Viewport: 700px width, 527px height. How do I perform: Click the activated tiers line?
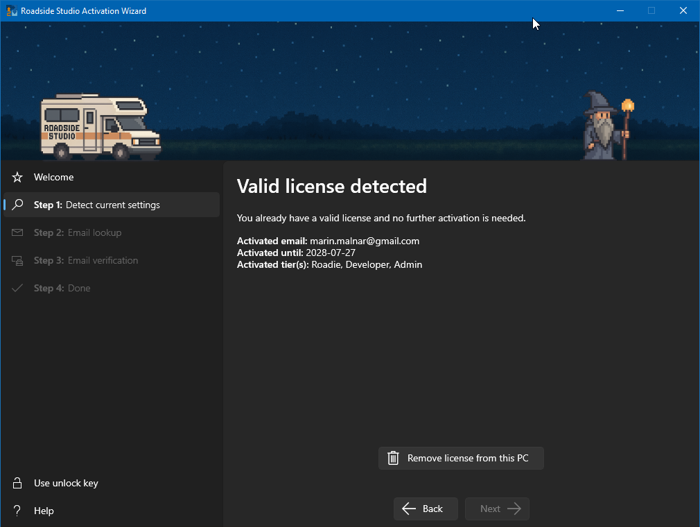coord(329,265)
